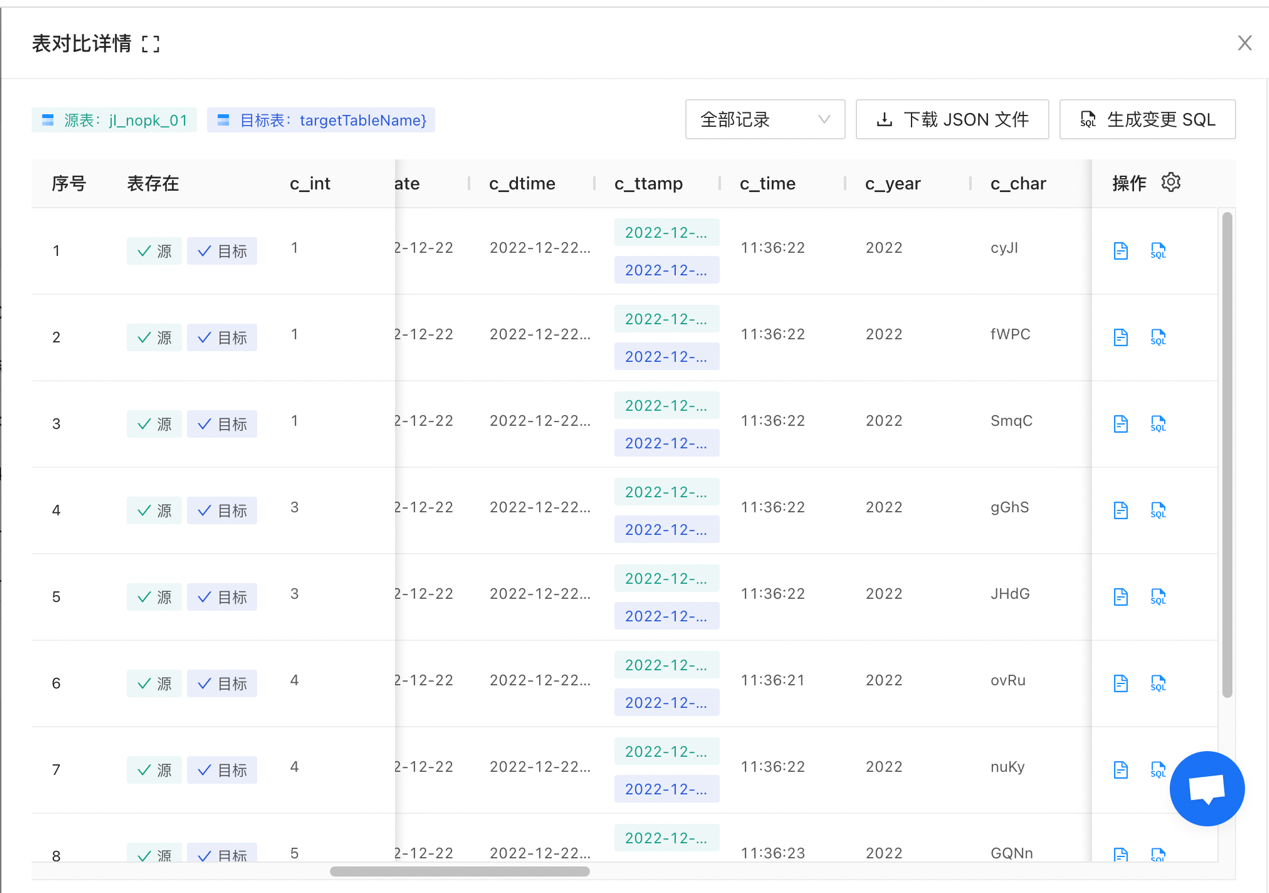
Task: Open row 1 details document icon
Action: 1120,251
